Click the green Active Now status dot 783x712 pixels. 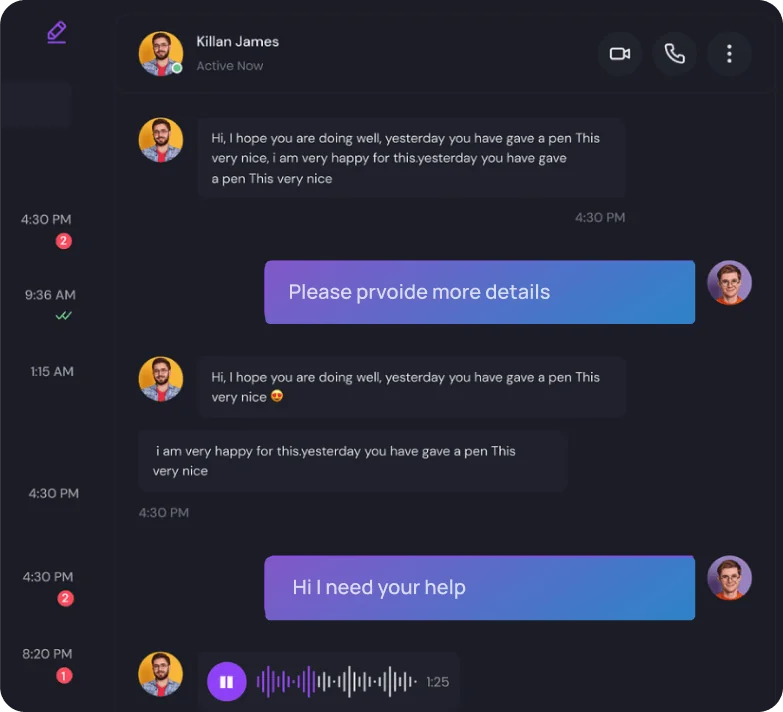pyautogui.click(x=177, y=68)
